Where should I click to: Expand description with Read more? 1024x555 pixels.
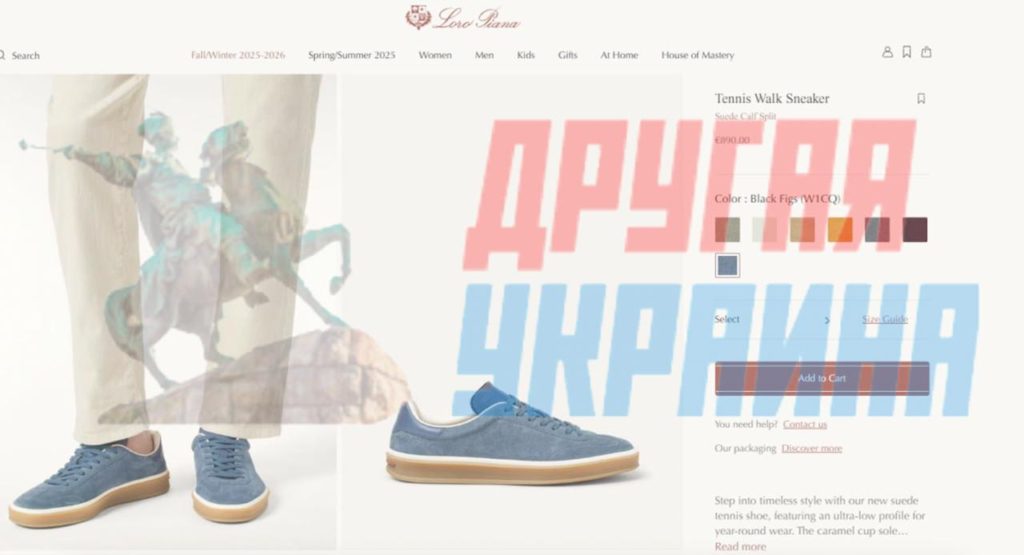coord(740,547)
